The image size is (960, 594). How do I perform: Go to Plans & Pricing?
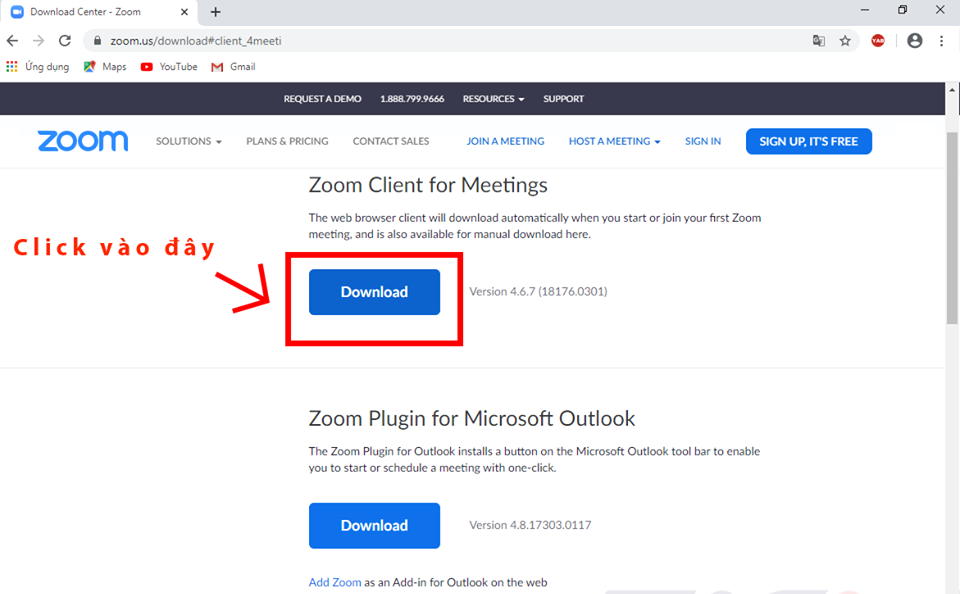tap(287, 141)
